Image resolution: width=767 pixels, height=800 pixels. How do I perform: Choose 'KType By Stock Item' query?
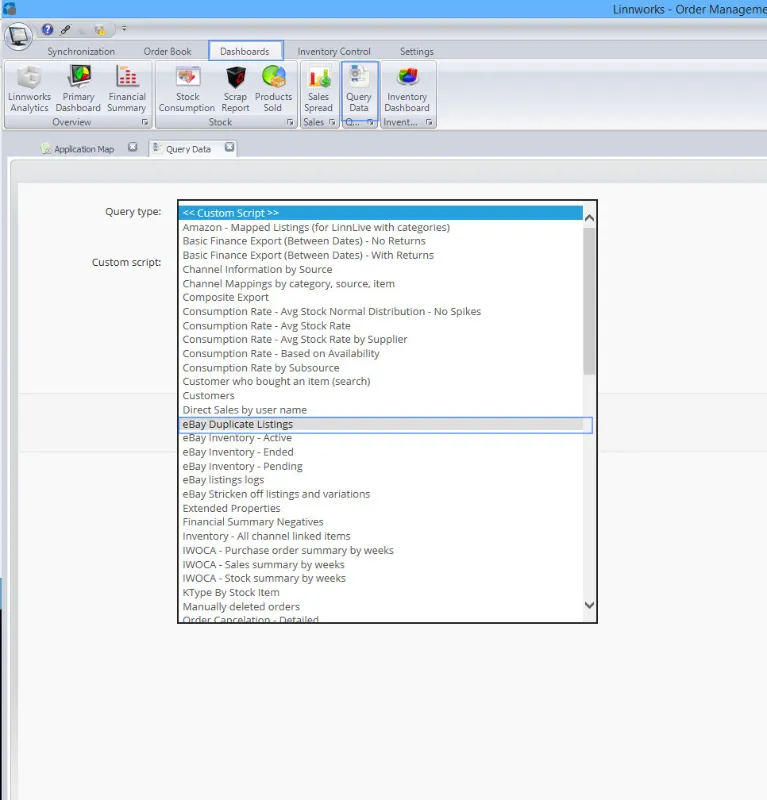click(381, 593)
